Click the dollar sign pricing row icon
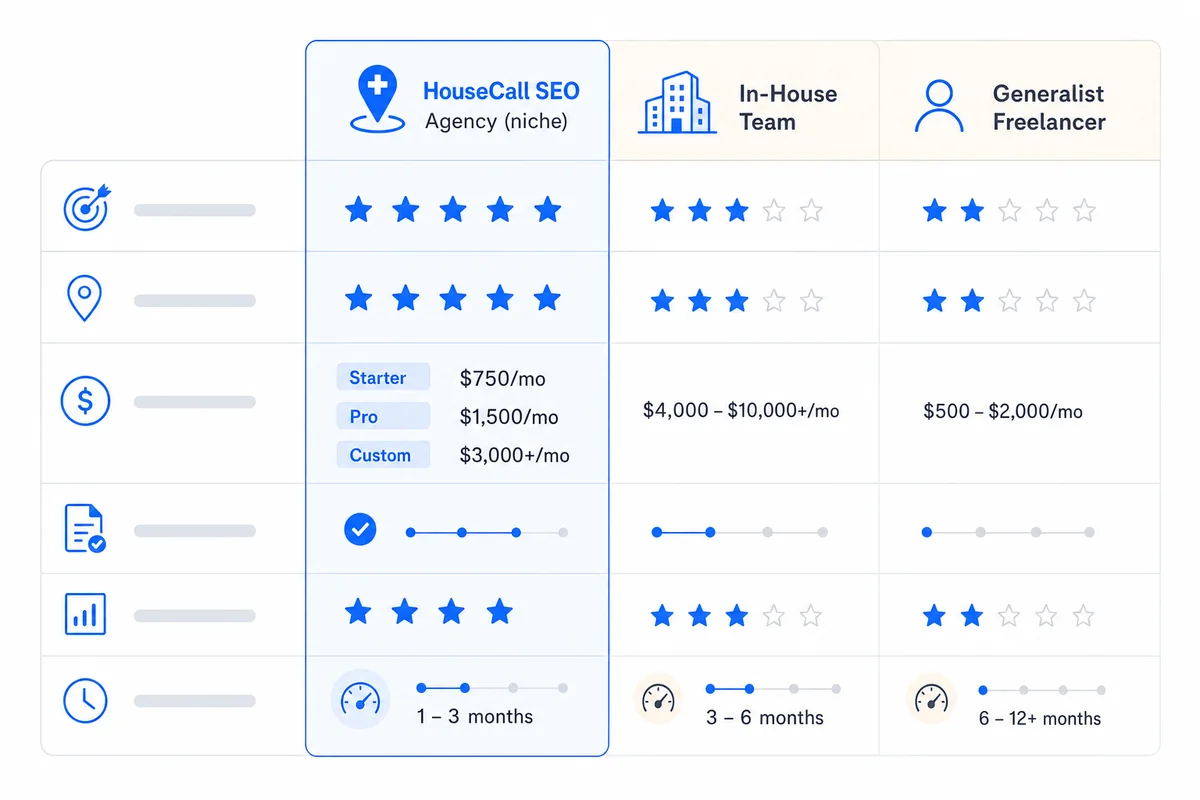 pos(85,401)
